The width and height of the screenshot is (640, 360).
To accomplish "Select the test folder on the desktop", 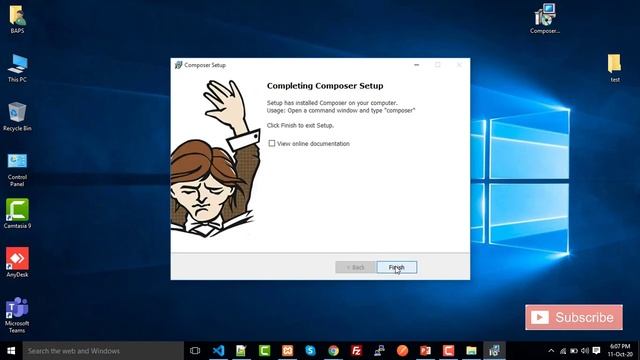I will point(615,68).
